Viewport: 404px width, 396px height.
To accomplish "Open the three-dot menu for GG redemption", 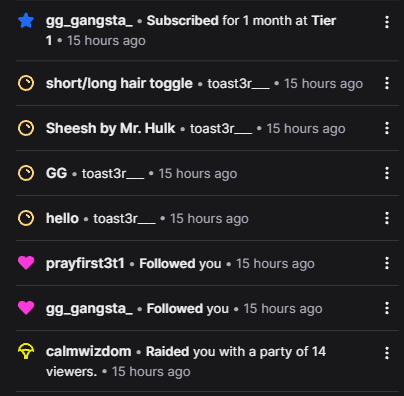I will (387, 173).
